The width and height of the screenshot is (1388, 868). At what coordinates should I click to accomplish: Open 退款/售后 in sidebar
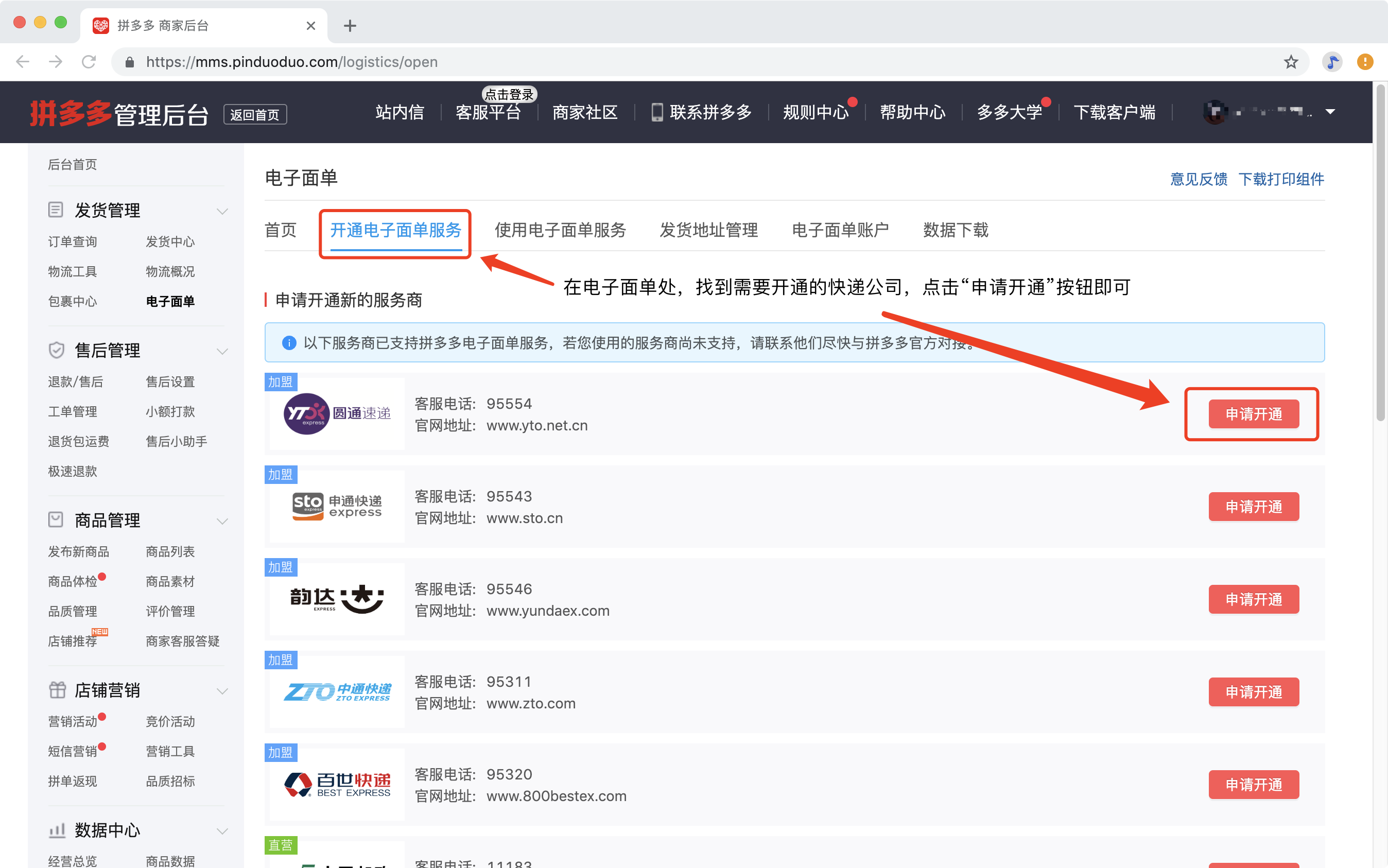click(75, 382)
